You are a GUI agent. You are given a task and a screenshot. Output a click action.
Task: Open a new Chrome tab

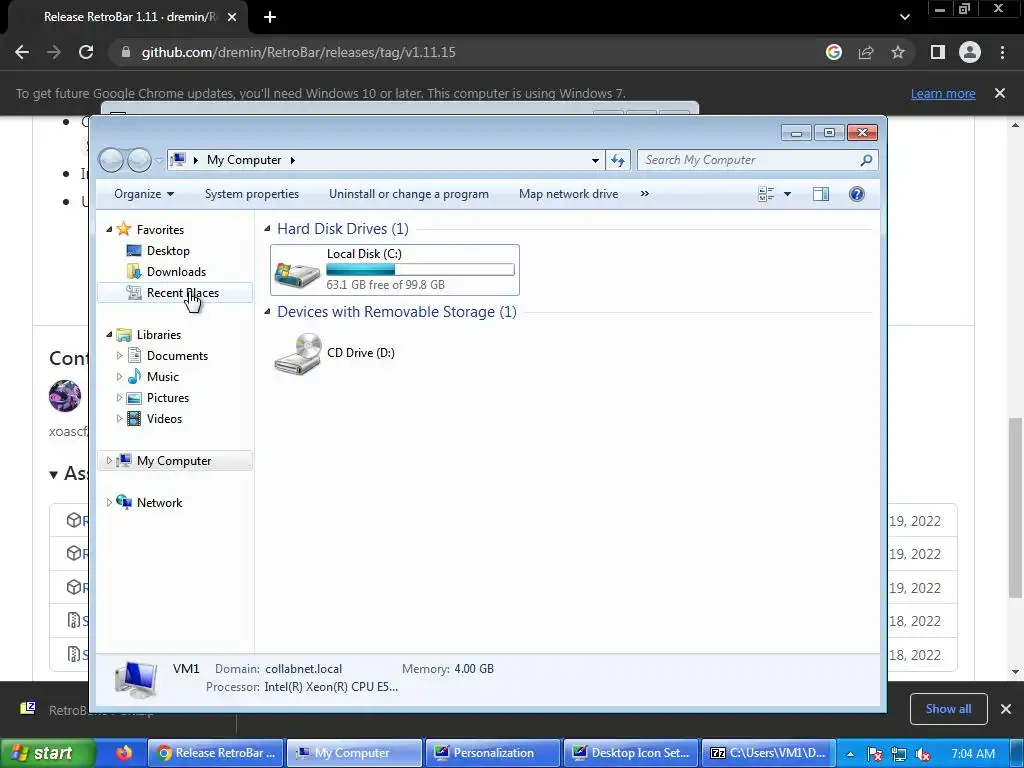(270, 17)
